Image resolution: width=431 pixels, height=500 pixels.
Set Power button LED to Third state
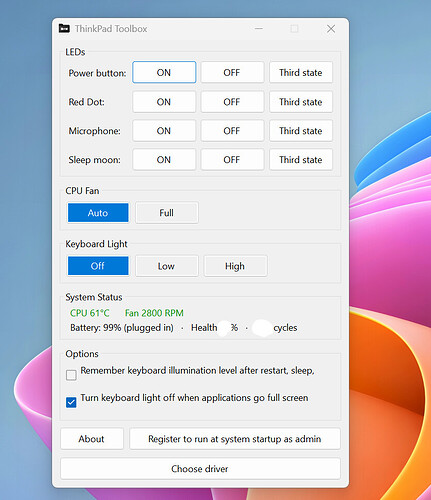click(301, 72)
